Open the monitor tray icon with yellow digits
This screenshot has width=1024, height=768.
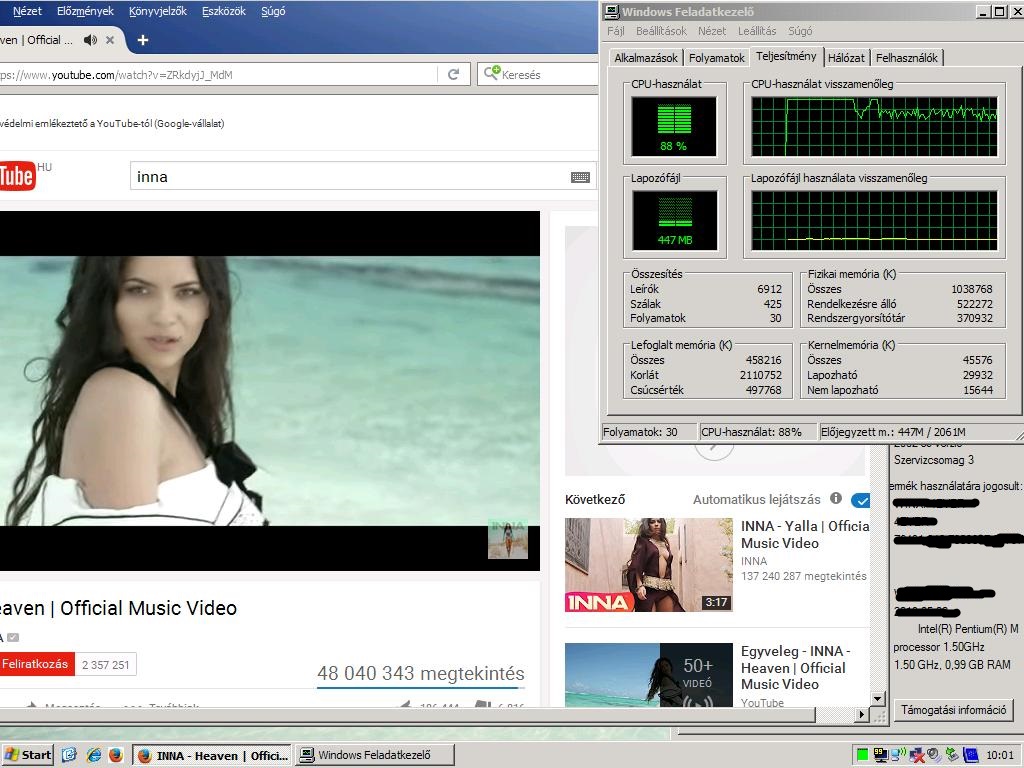tap(880, 755)
